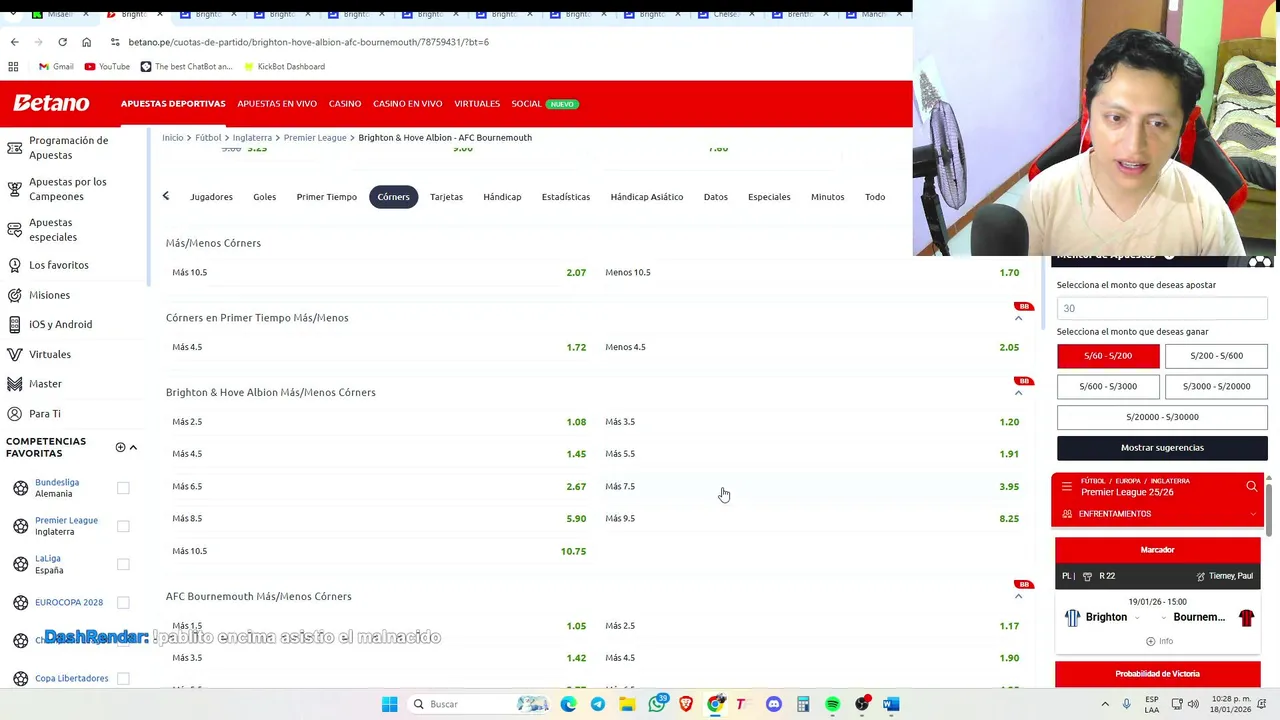Open Discord from the taskbar
This screenshot has width=1280, height=720.
773,704
